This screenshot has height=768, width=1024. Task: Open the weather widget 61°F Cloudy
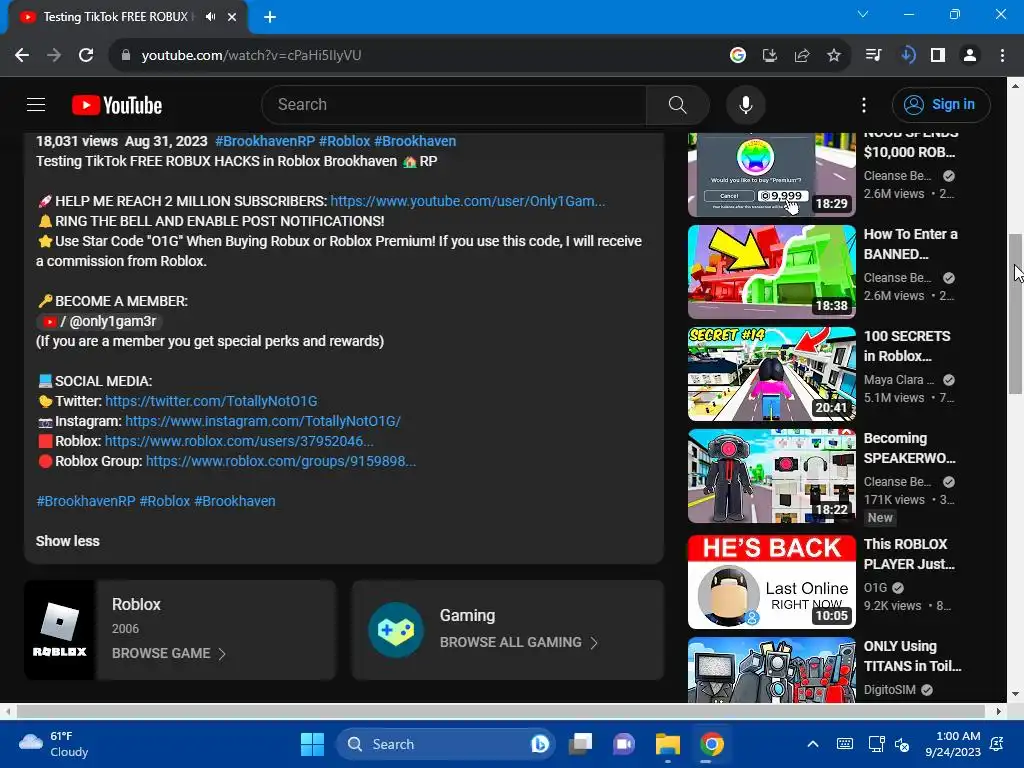[x=54, y=744]
